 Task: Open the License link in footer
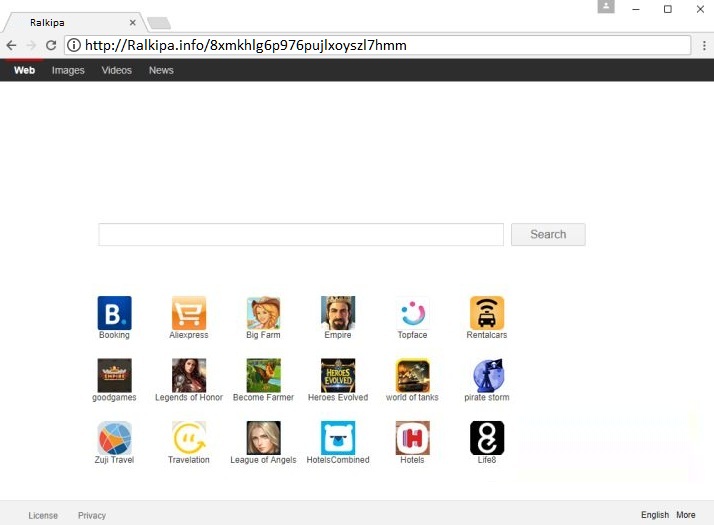[x=43, y=515]
